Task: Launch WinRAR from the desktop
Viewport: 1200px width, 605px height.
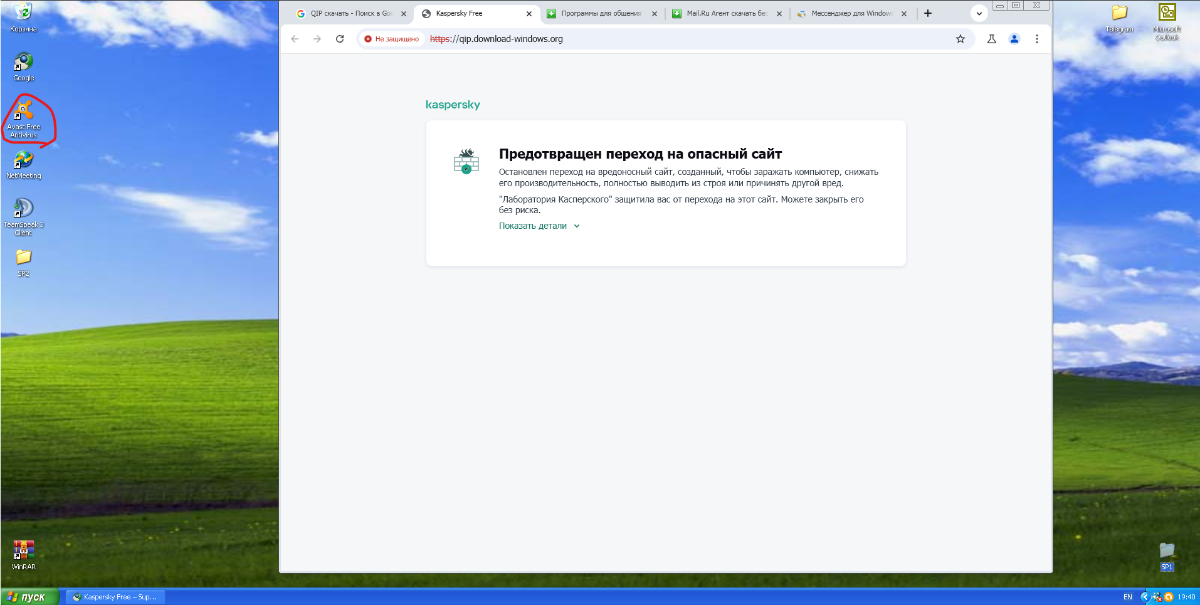Action: pyautogui.click(x=22, y=554)
